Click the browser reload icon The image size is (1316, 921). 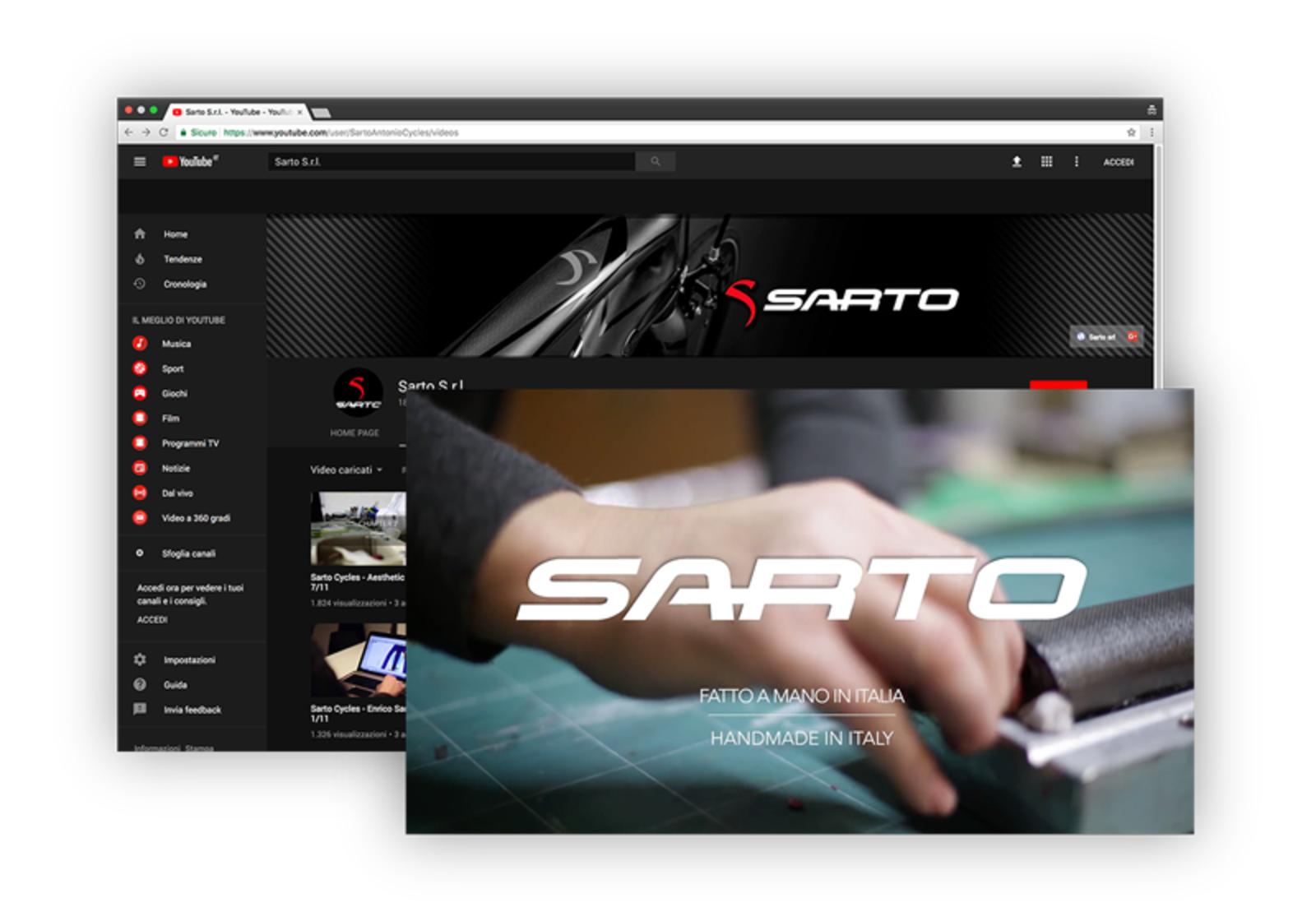164,132
